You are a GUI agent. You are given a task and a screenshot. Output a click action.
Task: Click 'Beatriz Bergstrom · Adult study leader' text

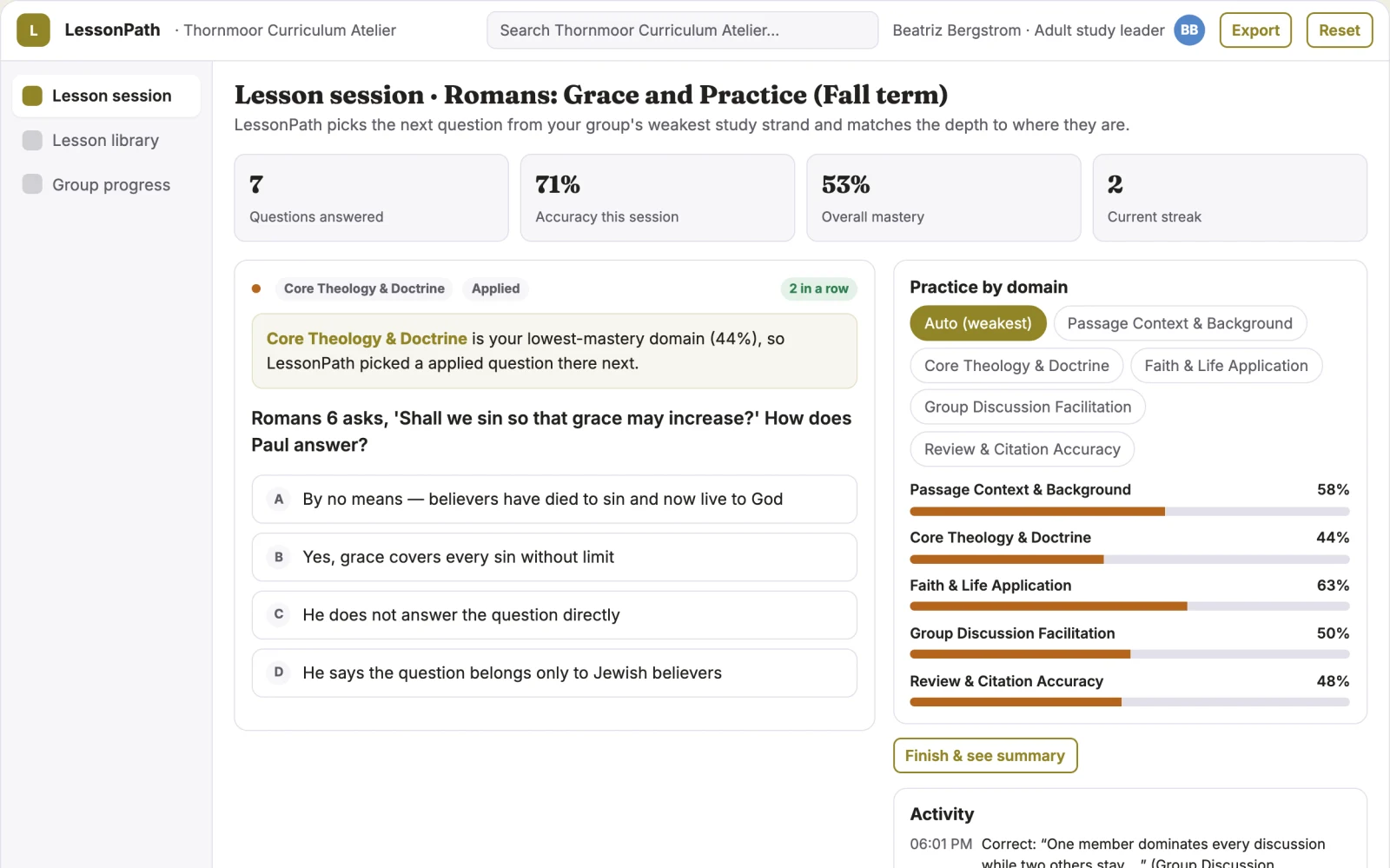point(1029,30)
